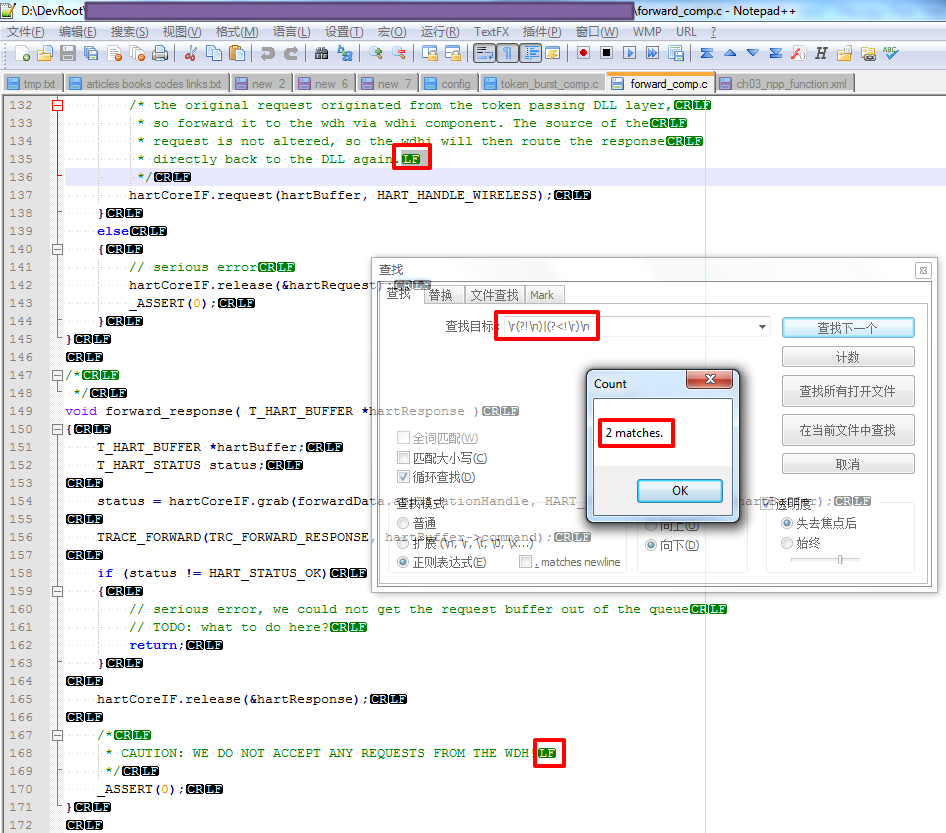The image size is (946, 833).
Task: Collapse the forward_response fold at line 150
Action: click(x=57, y=429)
